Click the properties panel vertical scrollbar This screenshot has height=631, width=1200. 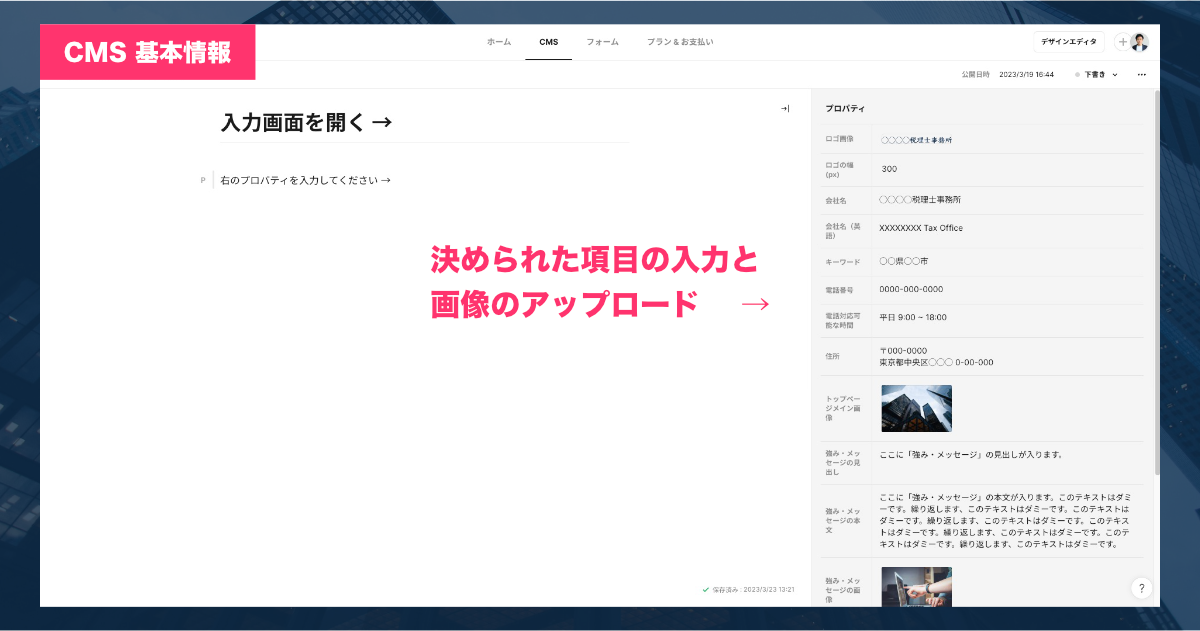click(x=1156, y=282)
